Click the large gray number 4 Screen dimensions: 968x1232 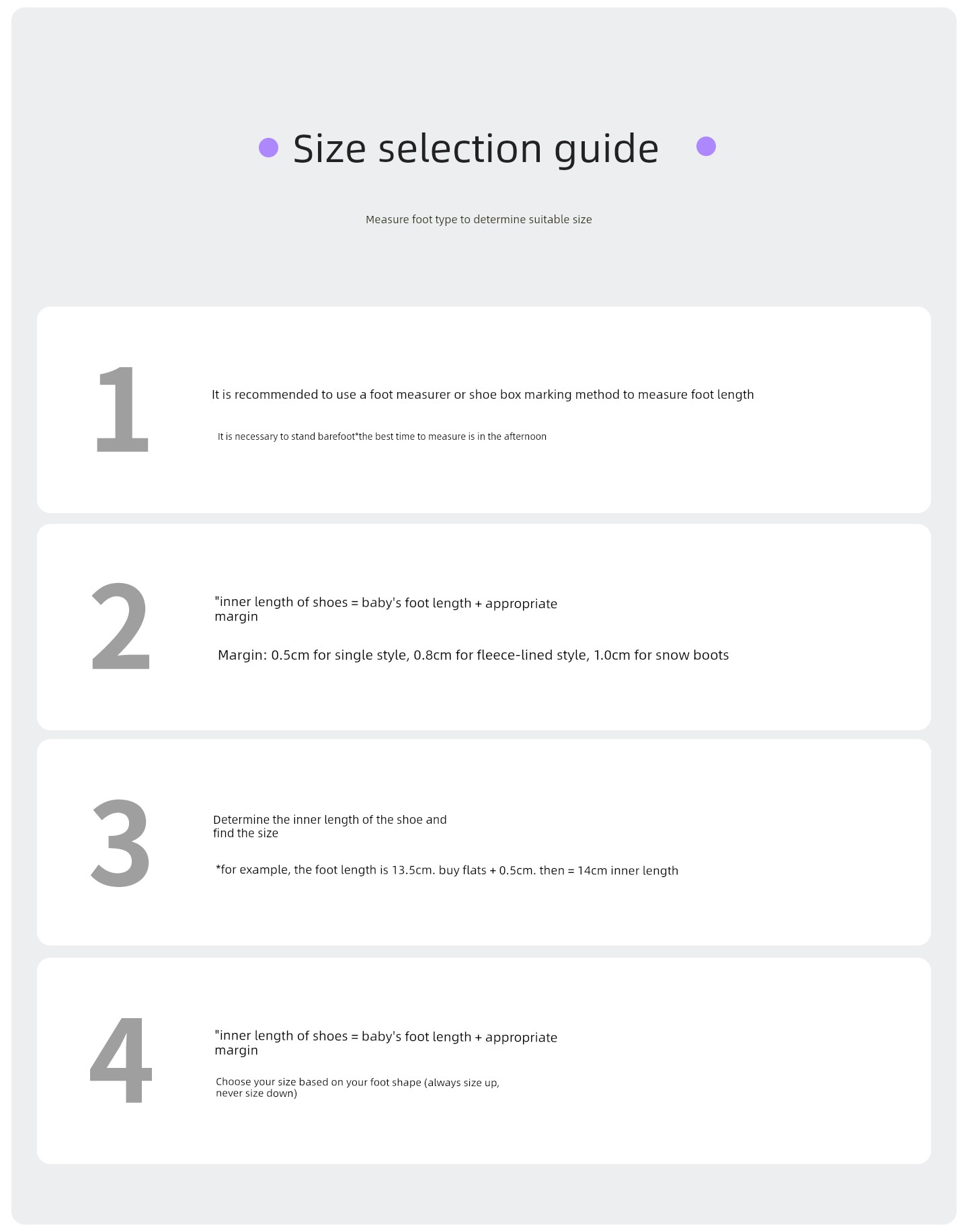point(120,1060)
